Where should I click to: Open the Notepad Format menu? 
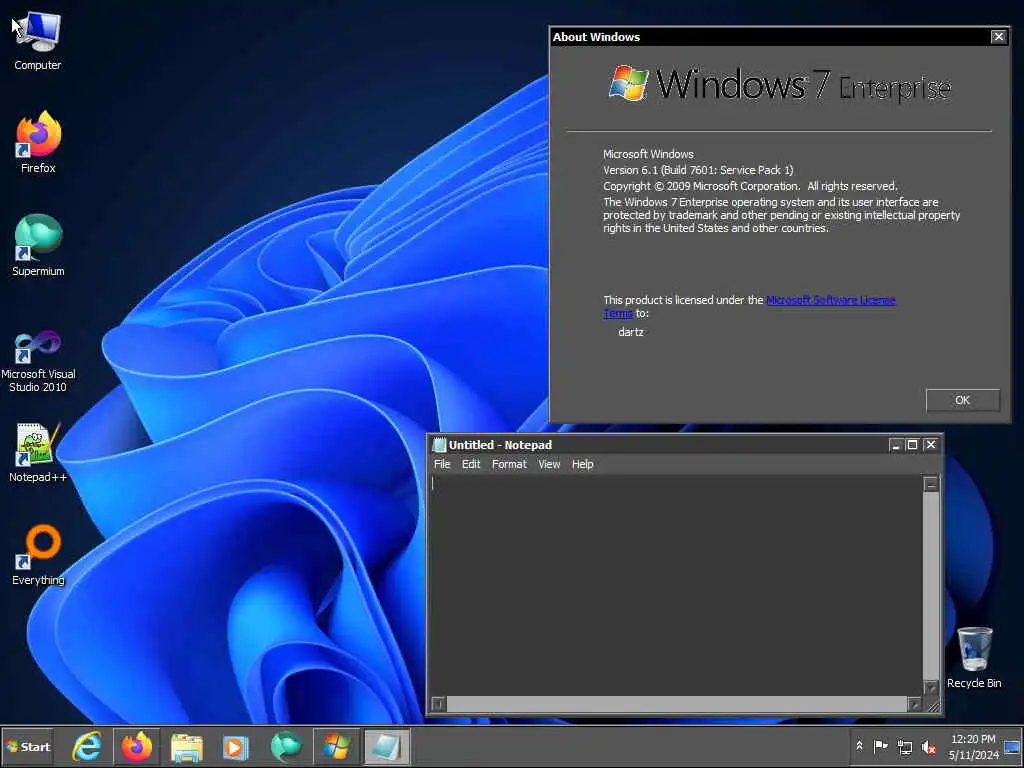[509, 464]
